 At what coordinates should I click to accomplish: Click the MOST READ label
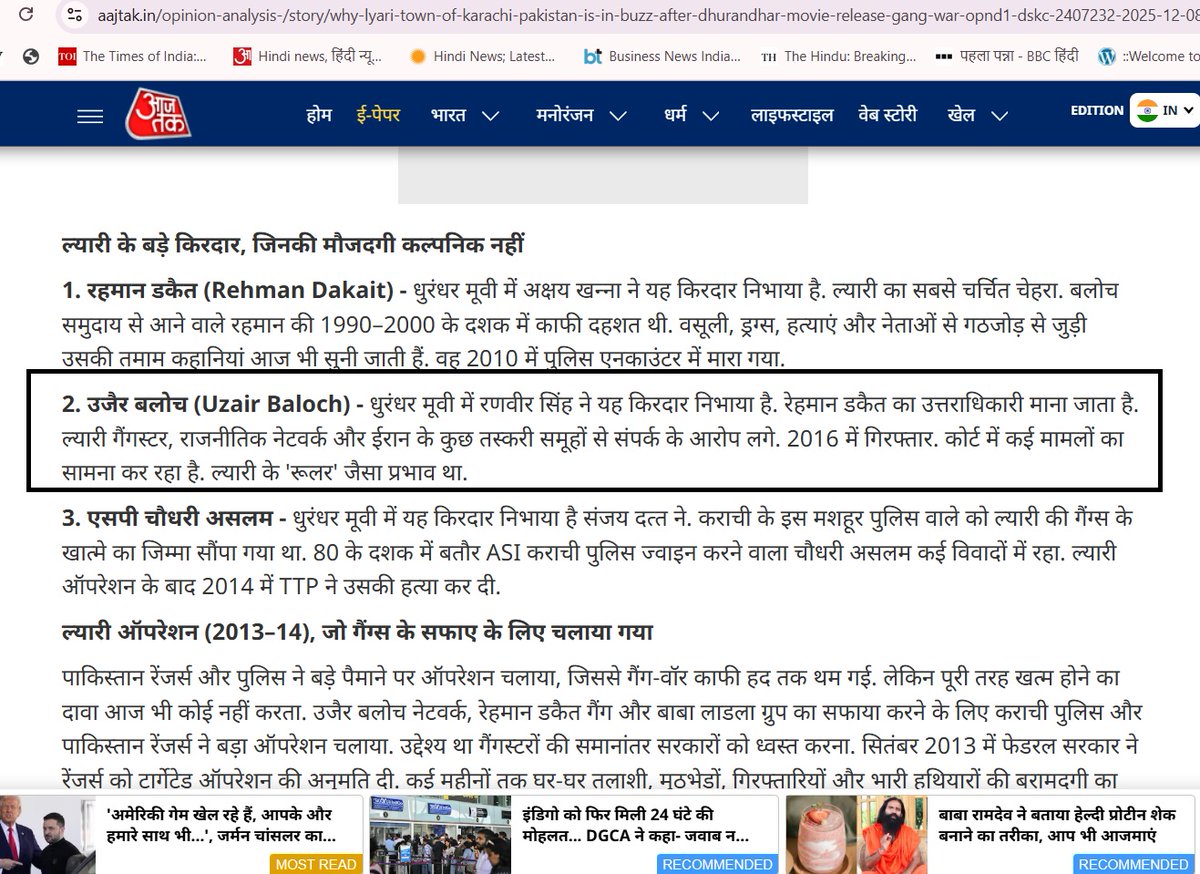pyautogui.click(x=316, y=864)
